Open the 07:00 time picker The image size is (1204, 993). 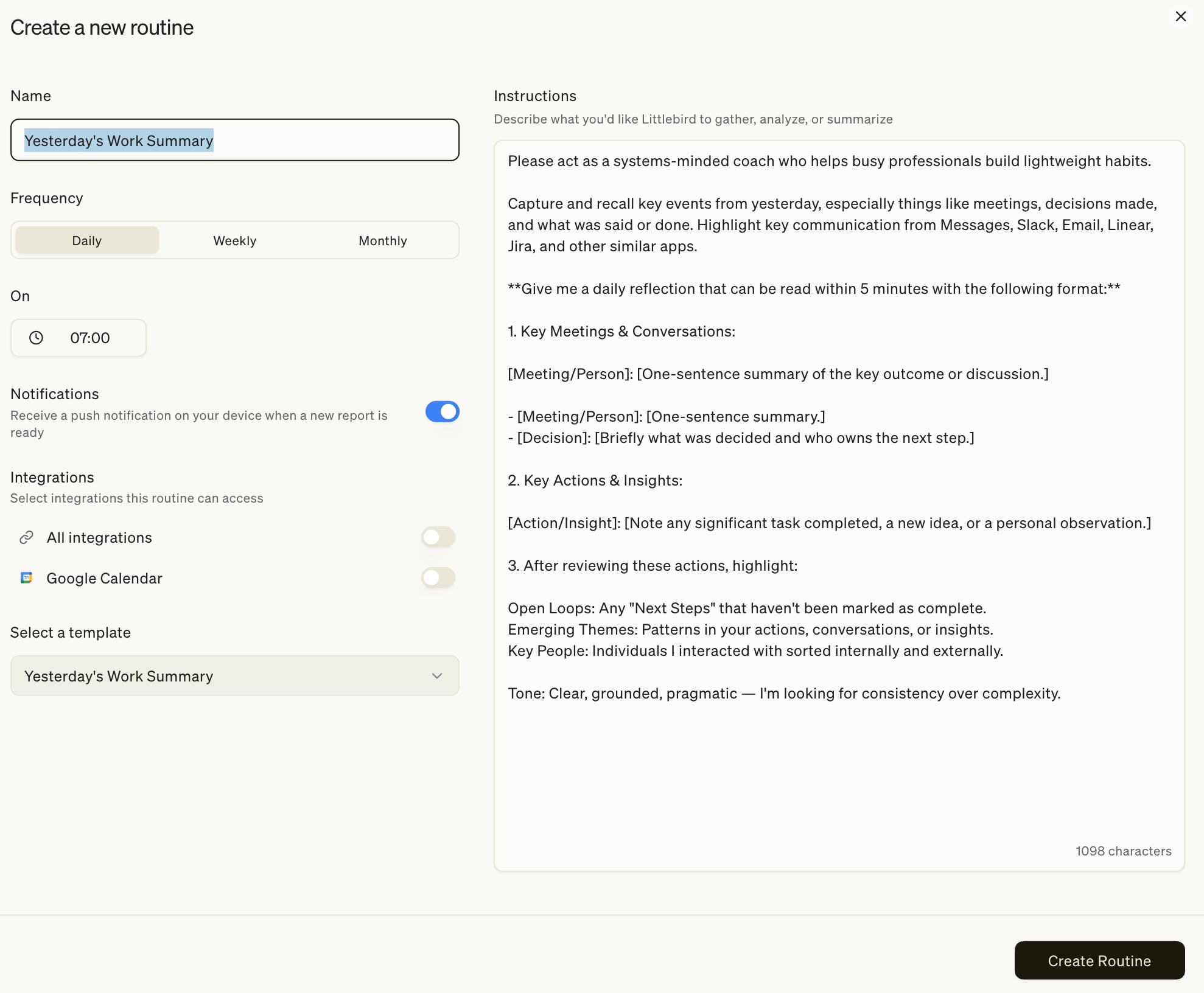click(x=89, y=338)
